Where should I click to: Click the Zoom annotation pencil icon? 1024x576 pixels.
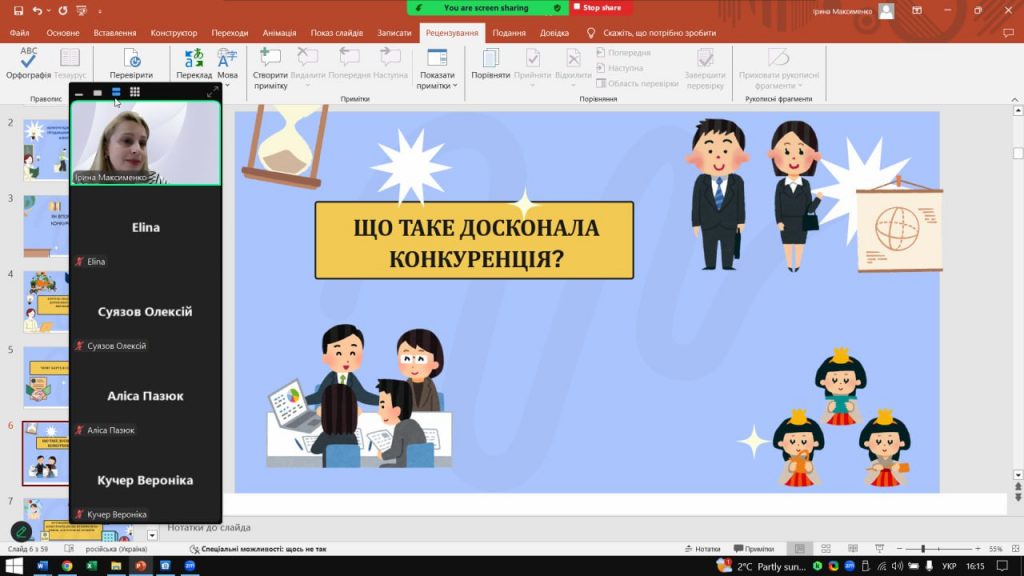coord(20,532)
